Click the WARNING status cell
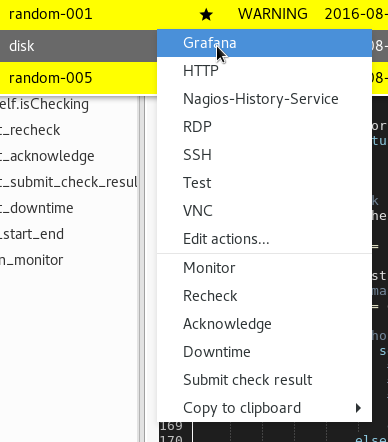This screenshot has height=442, width=388. [x=273, y=14]
